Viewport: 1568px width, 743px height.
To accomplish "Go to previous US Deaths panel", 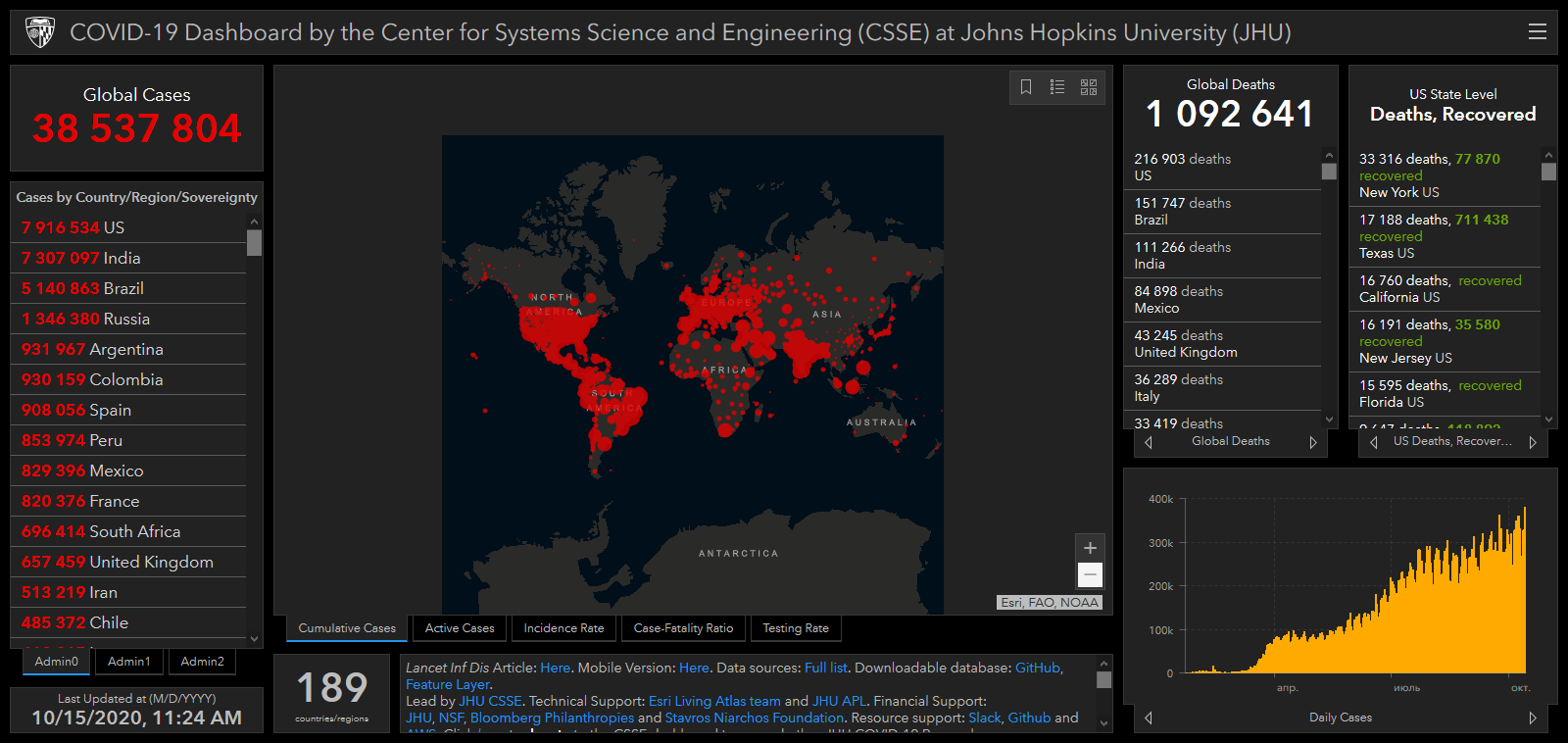I will [1374, 442].
